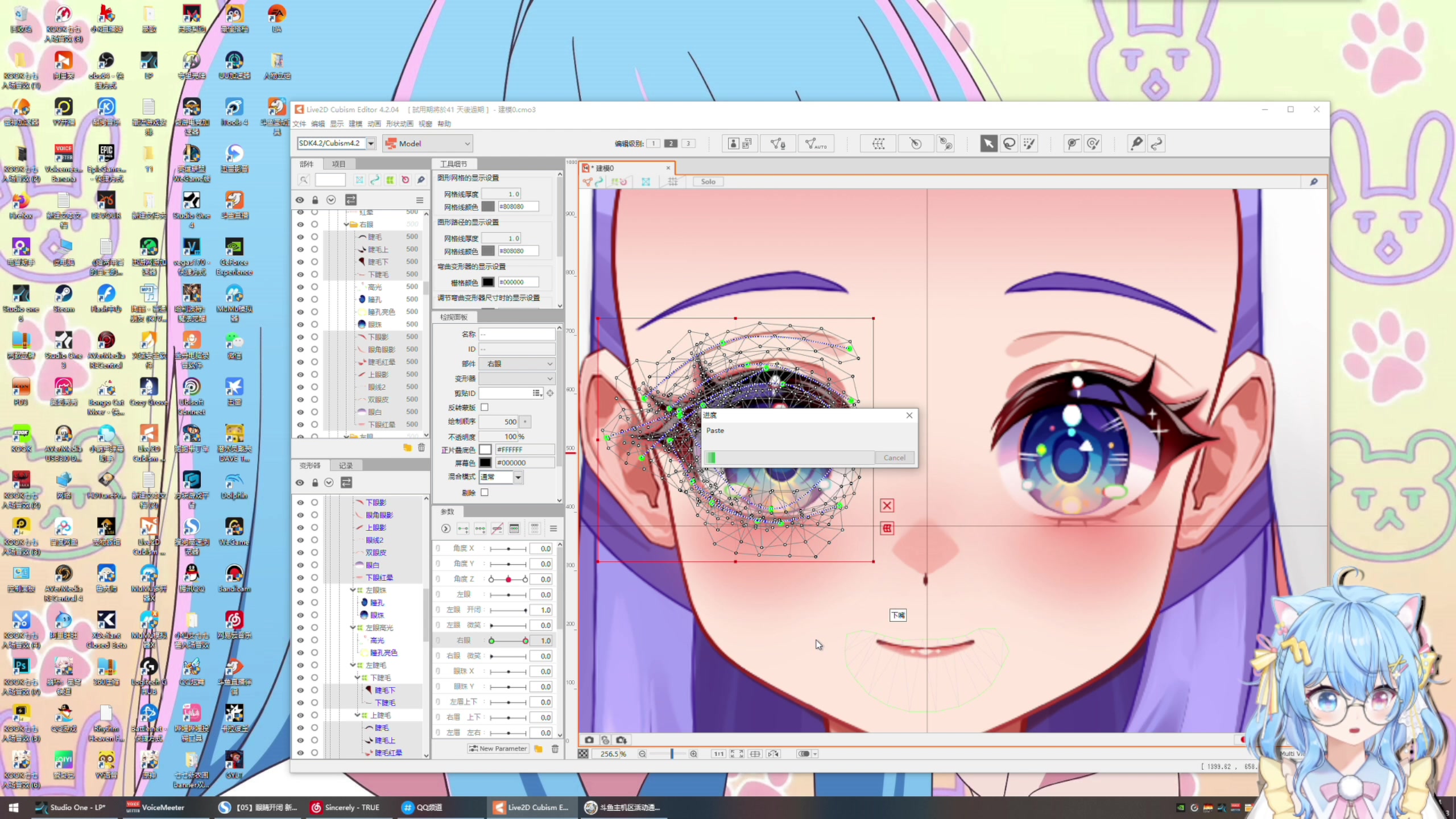Screen dimensions: 1456x819
Task: Click the add three keyforms icon in parameters
Action: tap(480, 529)
